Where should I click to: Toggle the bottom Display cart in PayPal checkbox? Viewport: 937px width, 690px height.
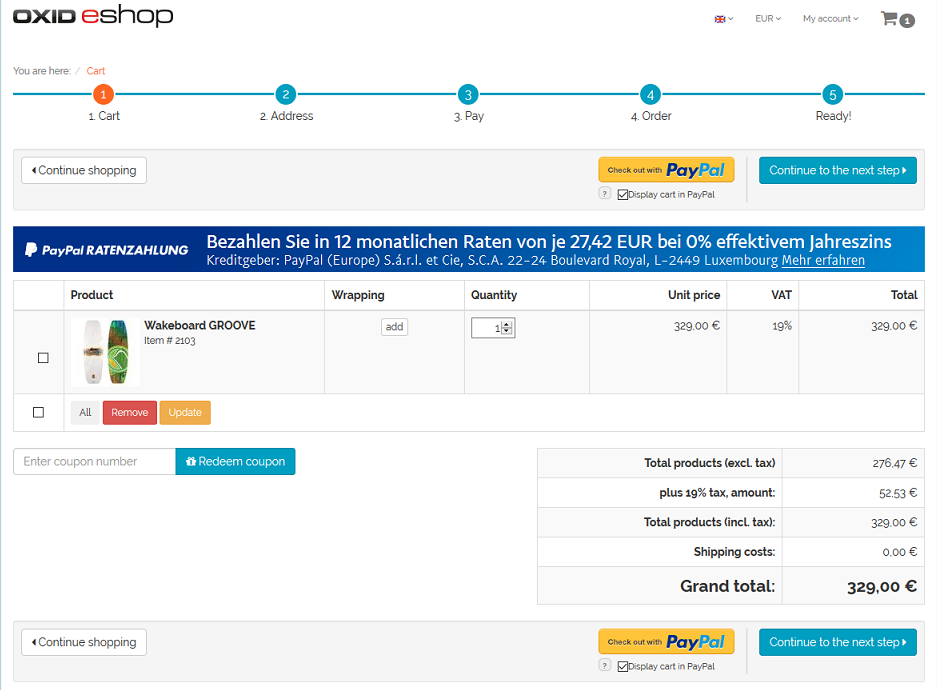point(623,667)
